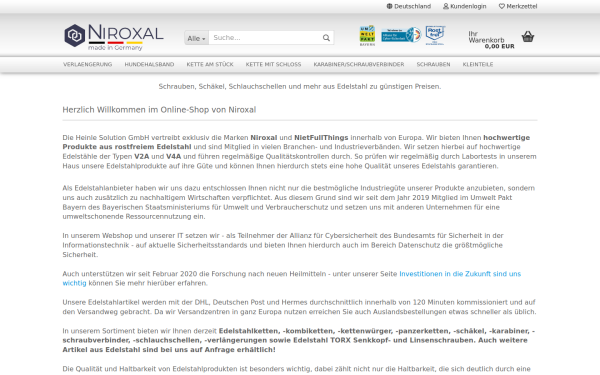Open the HUNDEHALSBAND menu

149,64
